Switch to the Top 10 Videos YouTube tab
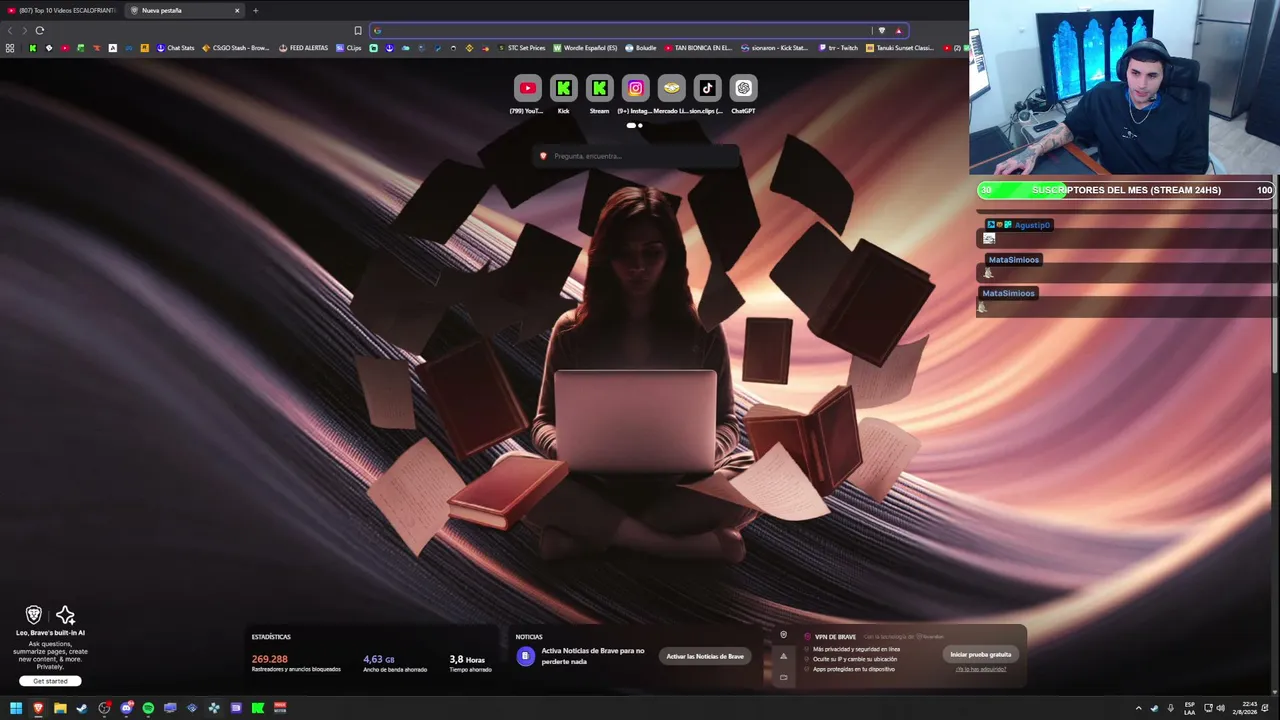The height and width of the screenshot is (720, 1280). (x=62, y=11)
